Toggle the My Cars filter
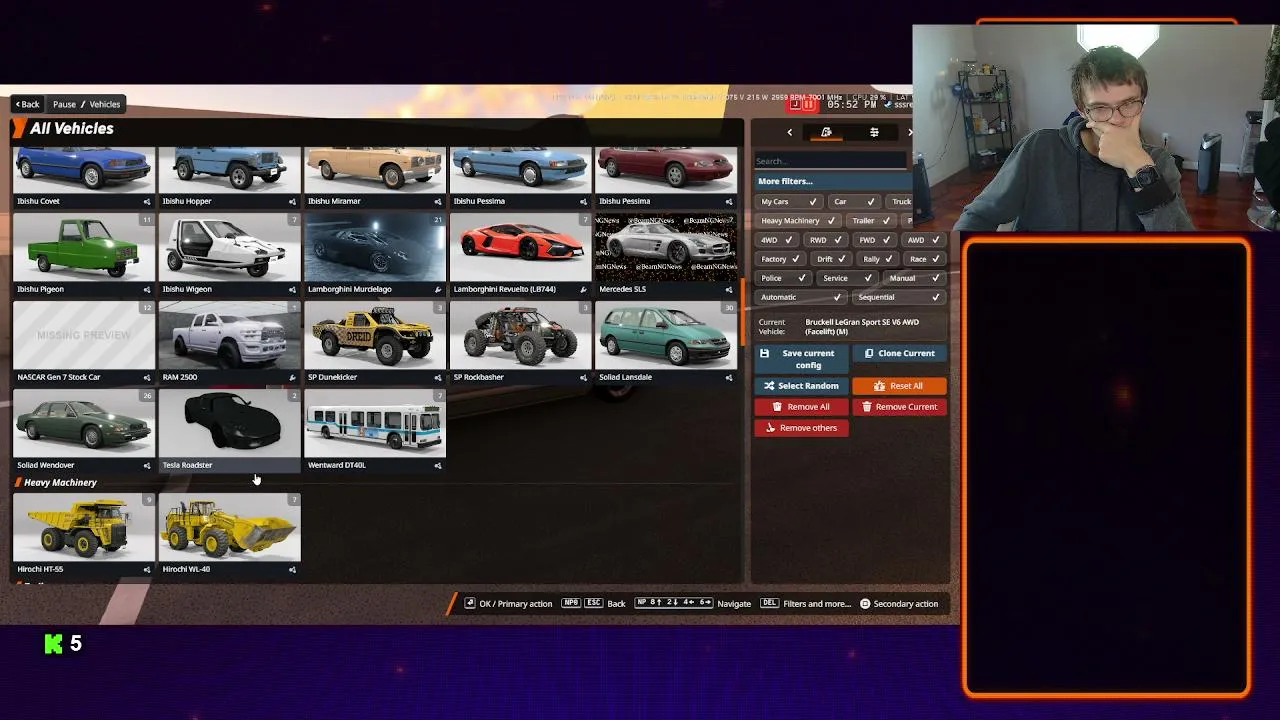The image size is (1280, 720). click(789, 202)
